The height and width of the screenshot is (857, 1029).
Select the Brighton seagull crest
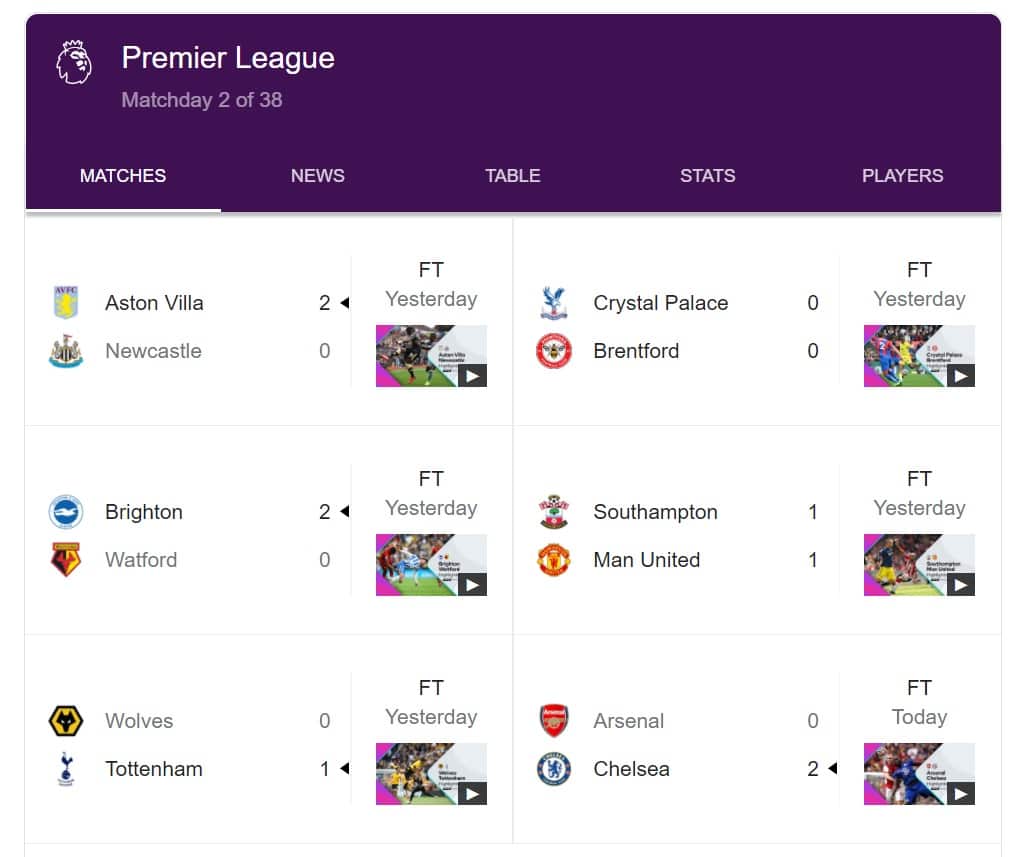tap(66, 511)
